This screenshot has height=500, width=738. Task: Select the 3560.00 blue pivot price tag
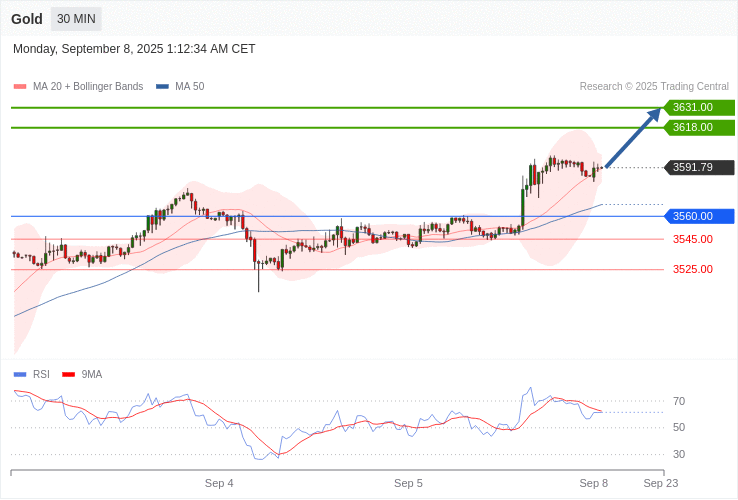click(x=698, y=216)
